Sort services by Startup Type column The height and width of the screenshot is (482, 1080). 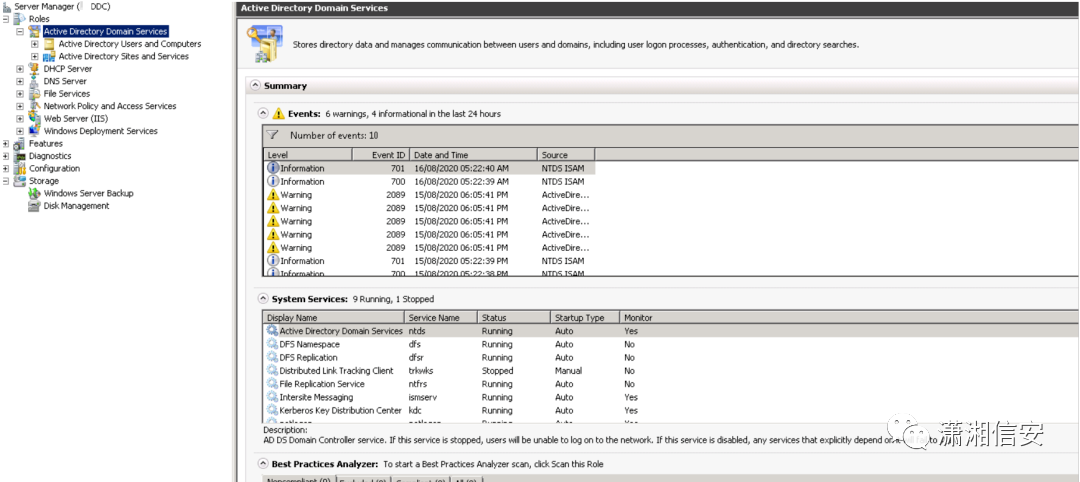[x=585, y=318]
